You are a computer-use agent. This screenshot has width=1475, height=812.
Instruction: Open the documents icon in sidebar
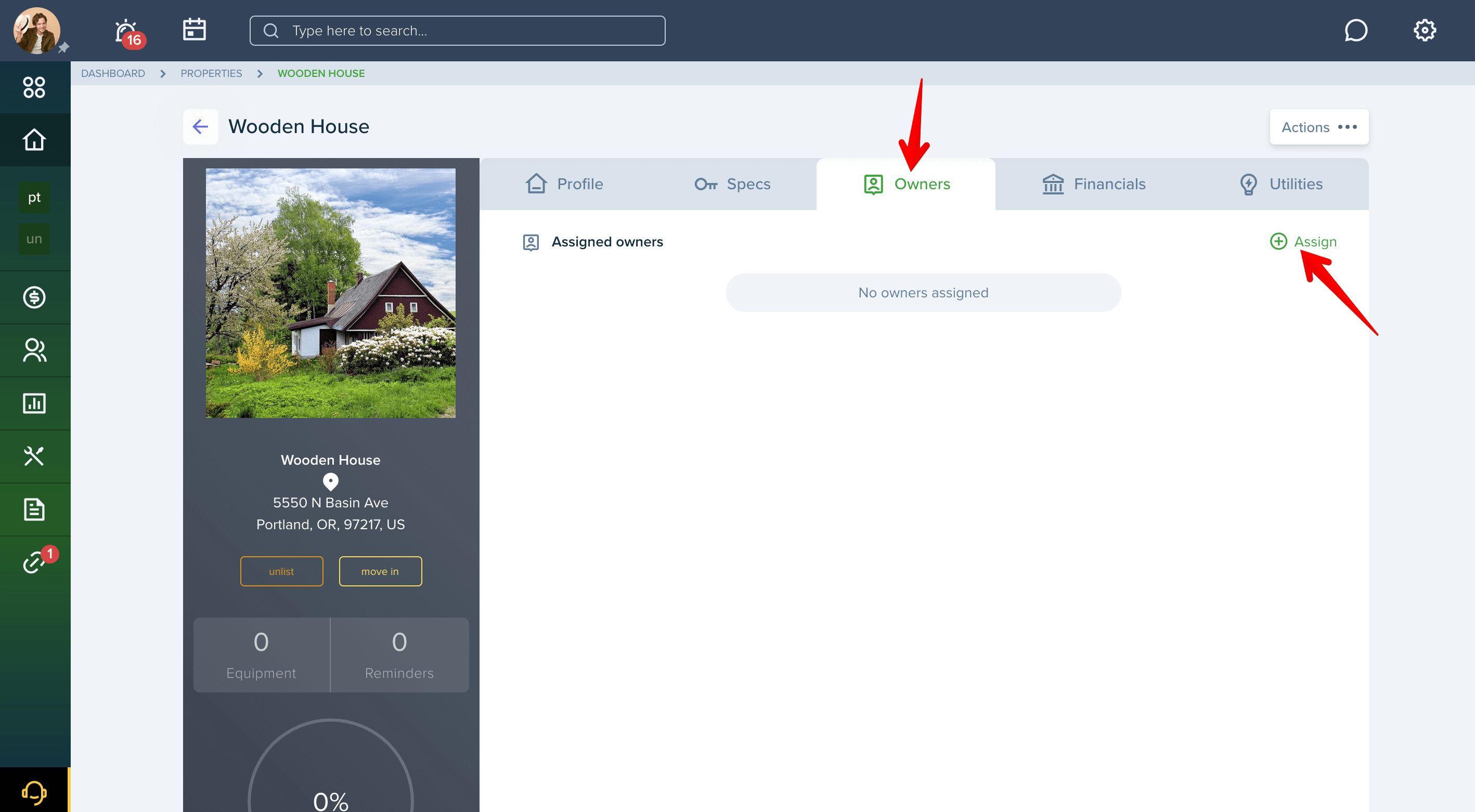34,509
